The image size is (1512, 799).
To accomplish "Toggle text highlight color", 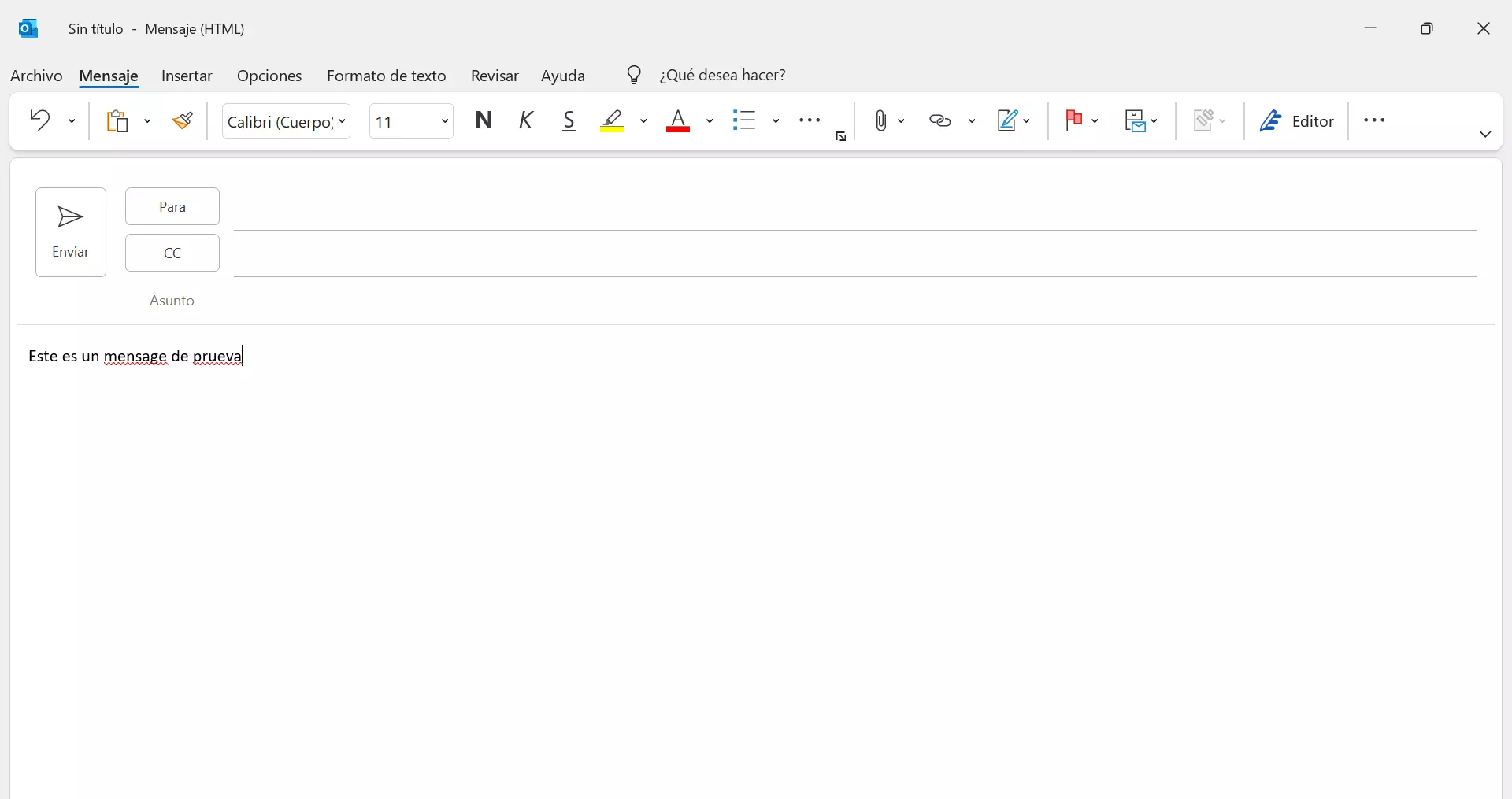I will [613, 120].
